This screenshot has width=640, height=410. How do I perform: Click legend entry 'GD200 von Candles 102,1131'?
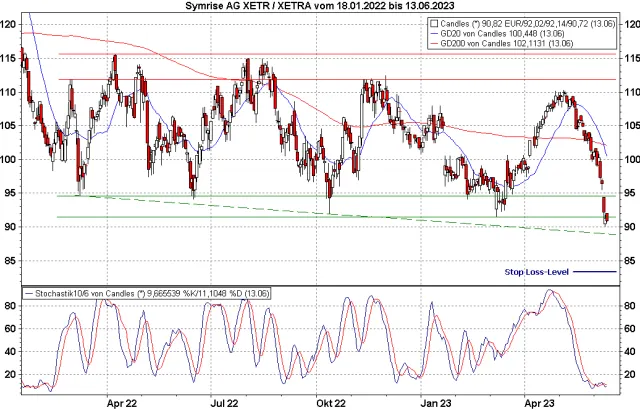(x=494, y=43)
